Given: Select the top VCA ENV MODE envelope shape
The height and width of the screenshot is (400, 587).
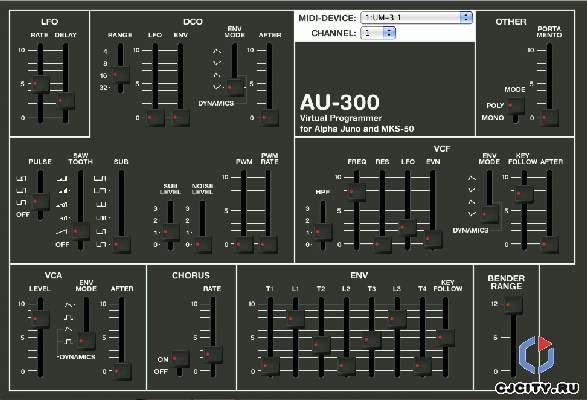Looking at the screenshot, I should (x=69, y=304).
